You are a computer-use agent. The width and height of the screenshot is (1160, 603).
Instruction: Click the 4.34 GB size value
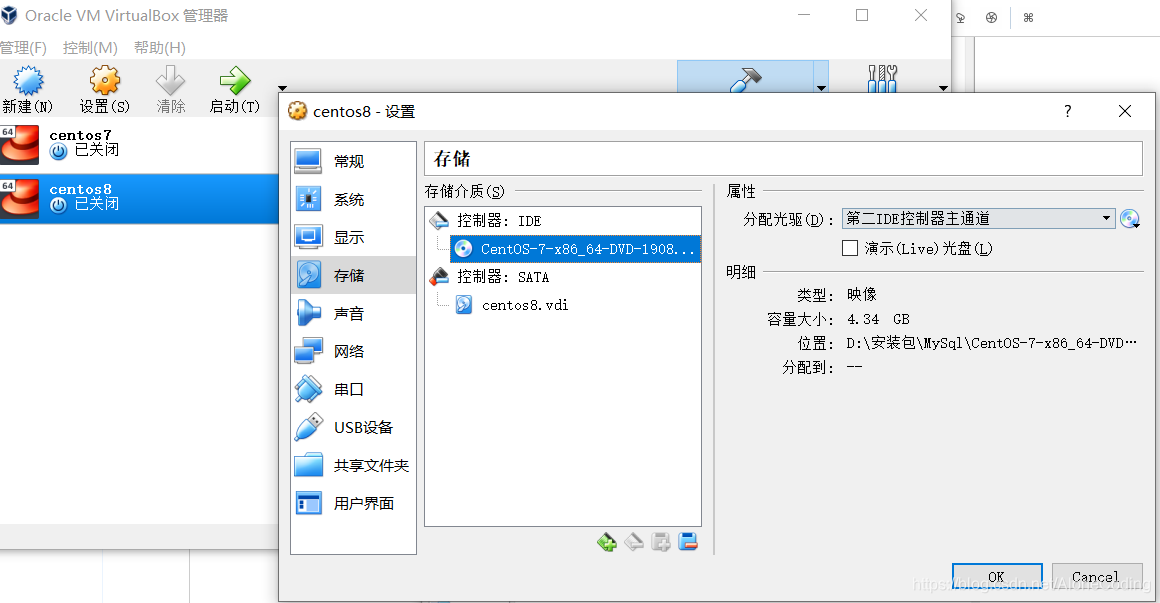click(x=878, y=319)
